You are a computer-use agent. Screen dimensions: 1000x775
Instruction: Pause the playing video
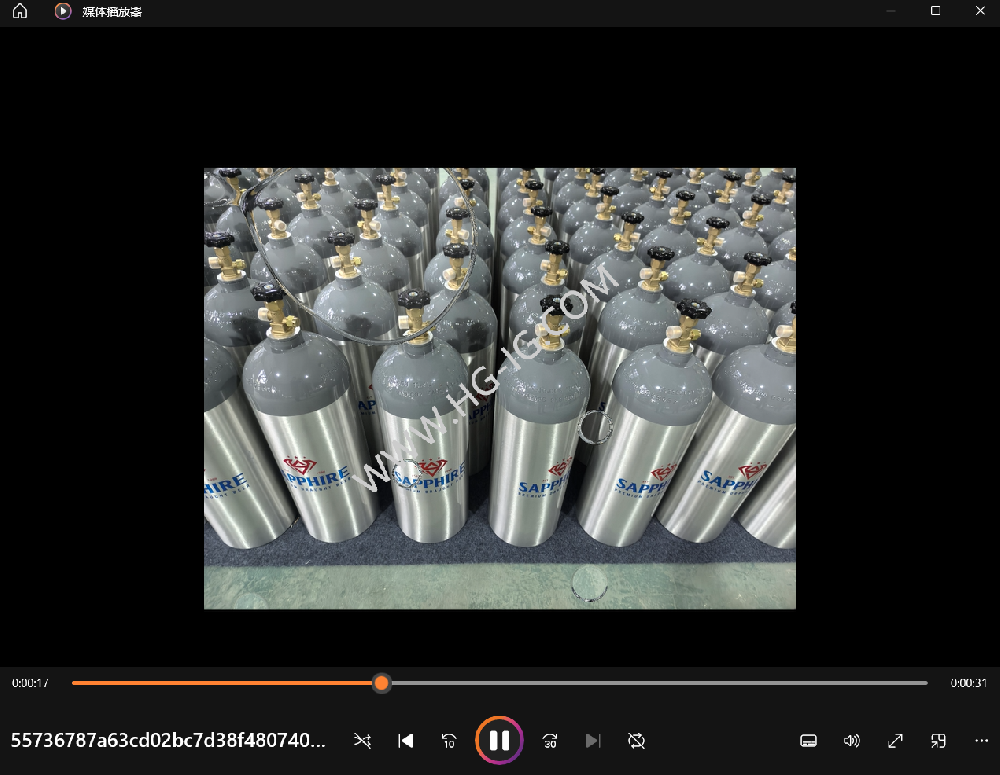[x=499, y=741]
